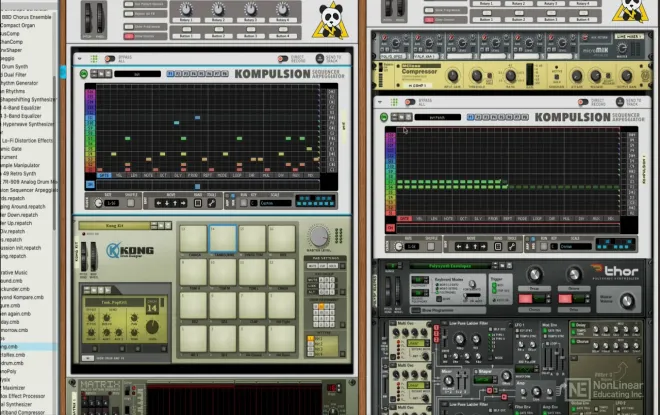Viewport: 660px width, 415px height.
Task: Hit Kong pad 1
Action: 193,339
